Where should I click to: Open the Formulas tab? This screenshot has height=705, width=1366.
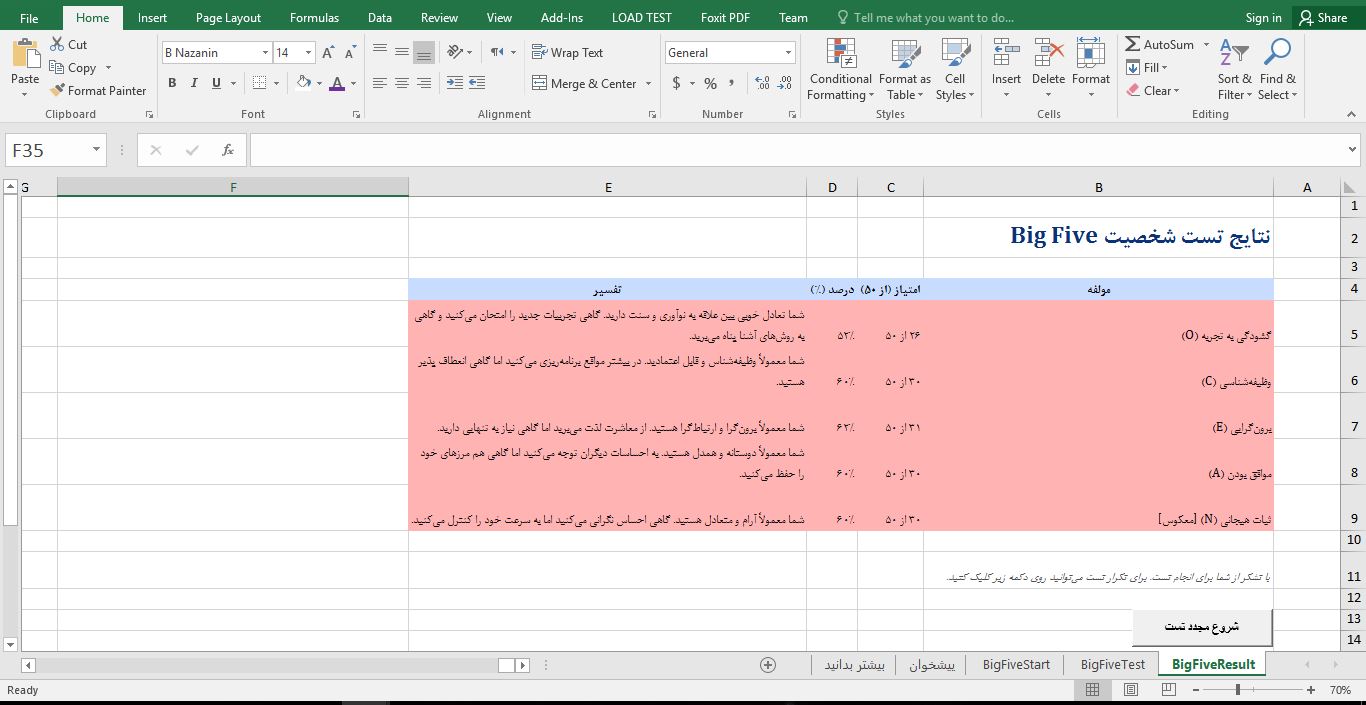[x=314, y=17]
